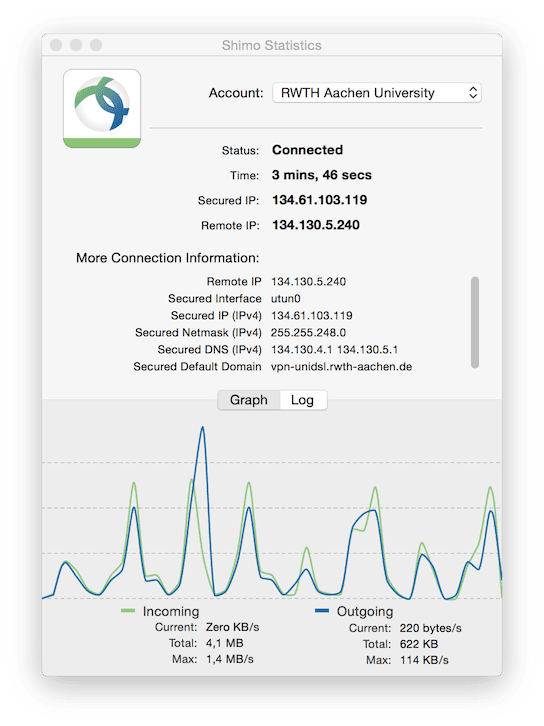Screen dimensions: 544x726
Task: Click the green Incoming legend swatch
Action: coord(128,611)
